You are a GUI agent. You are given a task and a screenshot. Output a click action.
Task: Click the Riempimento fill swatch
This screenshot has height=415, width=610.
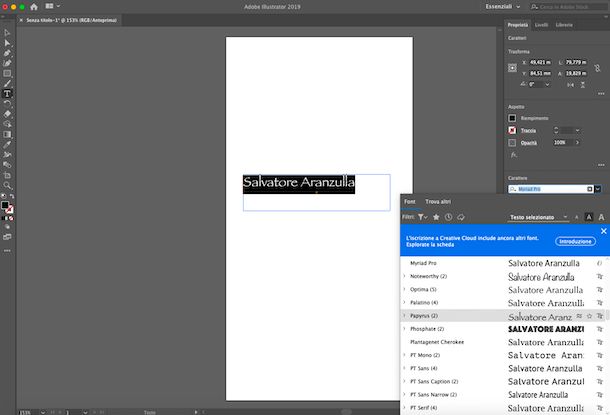point(512,118)
